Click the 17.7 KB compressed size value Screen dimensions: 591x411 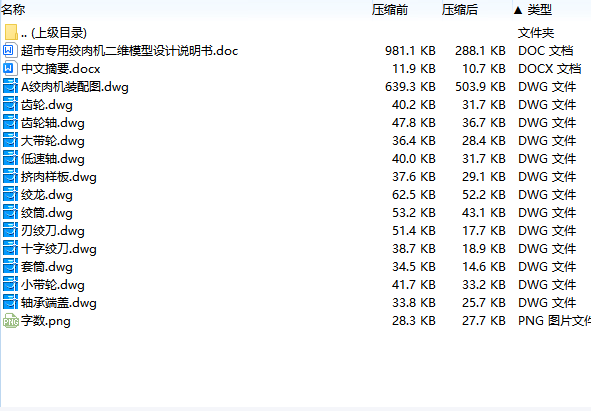484,230
